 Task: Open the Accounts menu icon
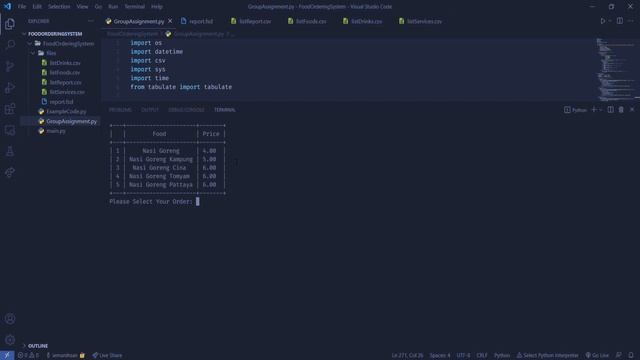coord(10,319)
